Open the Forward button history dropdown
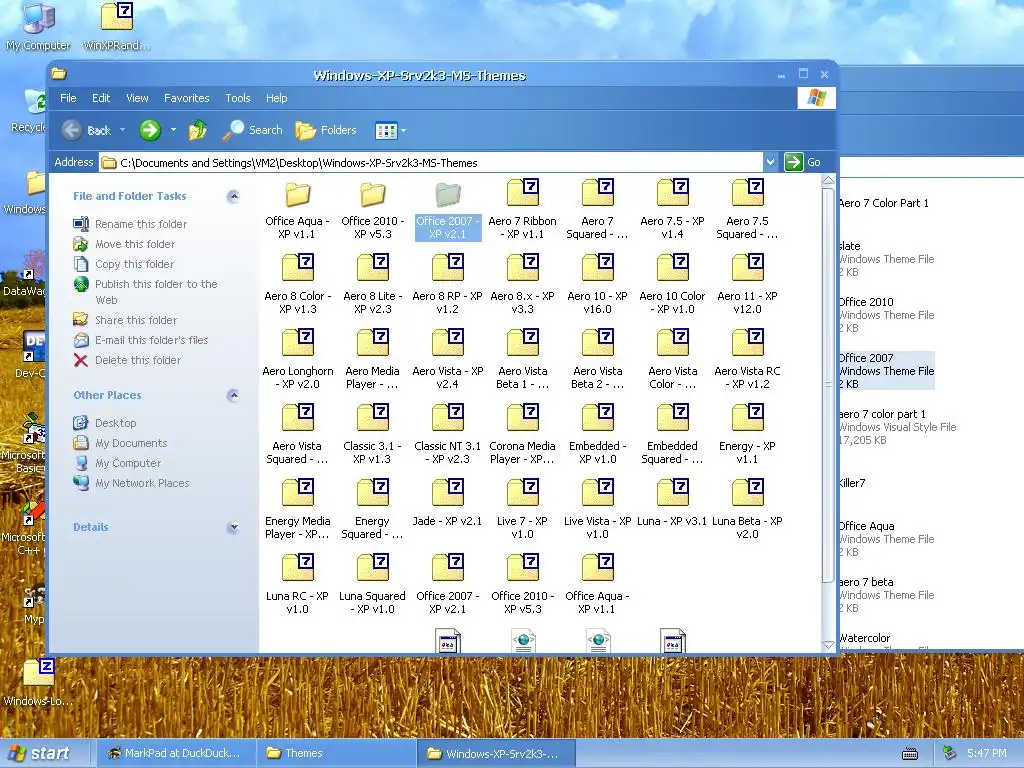The height and width of the screenshot is (768, 1024). point(173,130)
